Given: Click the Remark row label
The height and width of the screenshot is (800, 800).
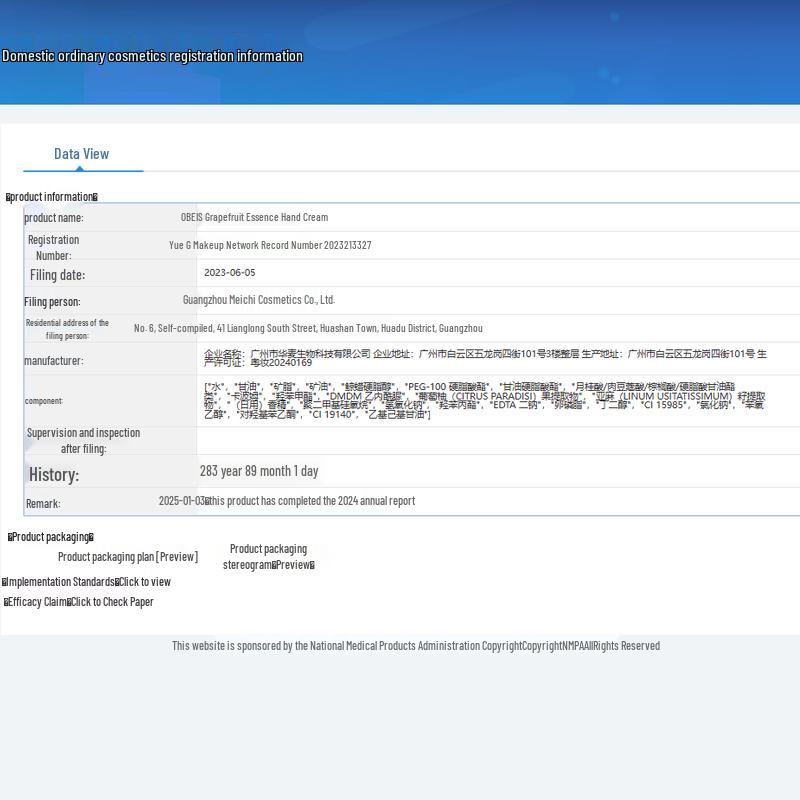Looking at the screenshot, I should 43,504.
